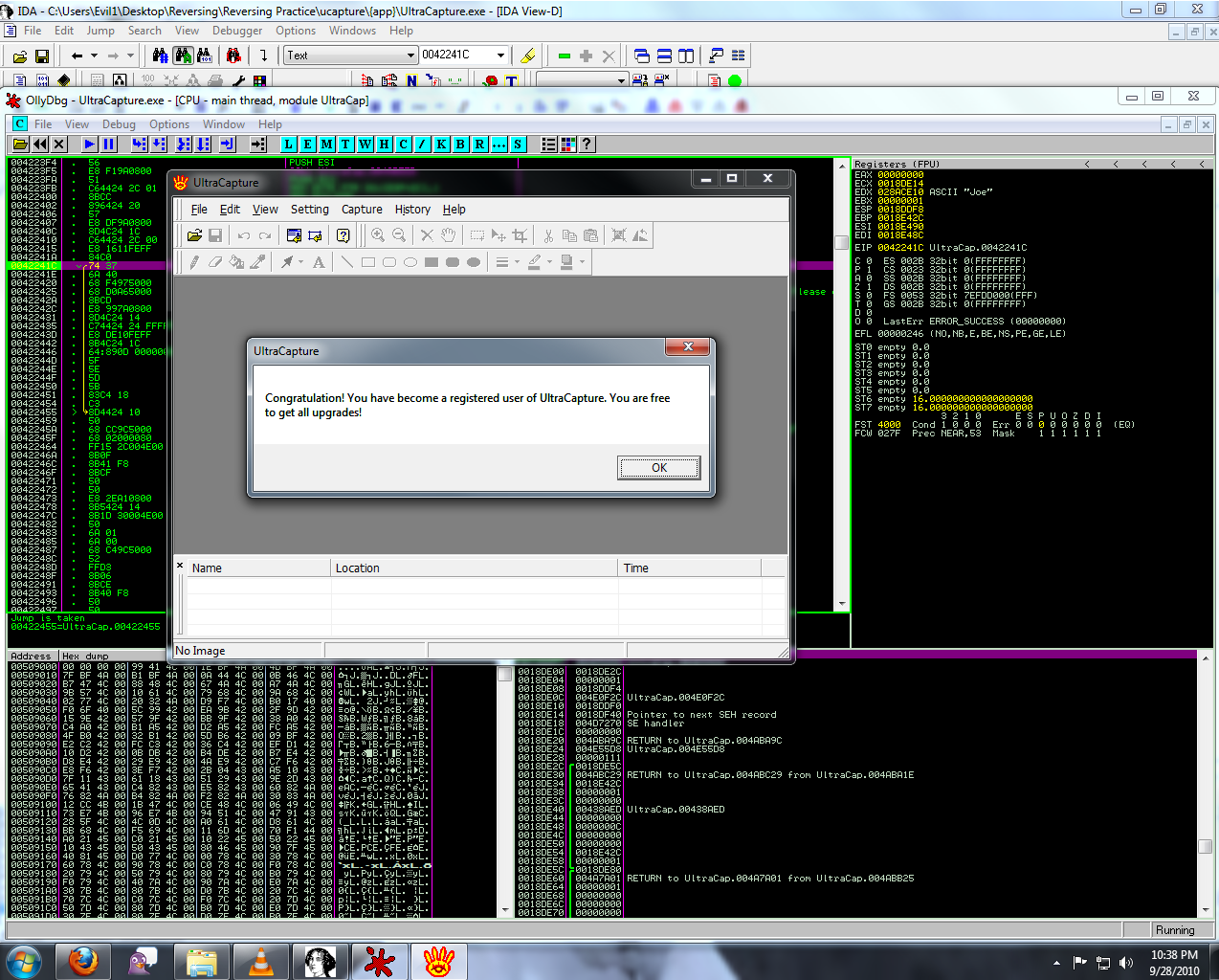Open the Setting menu in UltraCapture
Viewport: 1219px width, 980px height.
tap(309, 210)
